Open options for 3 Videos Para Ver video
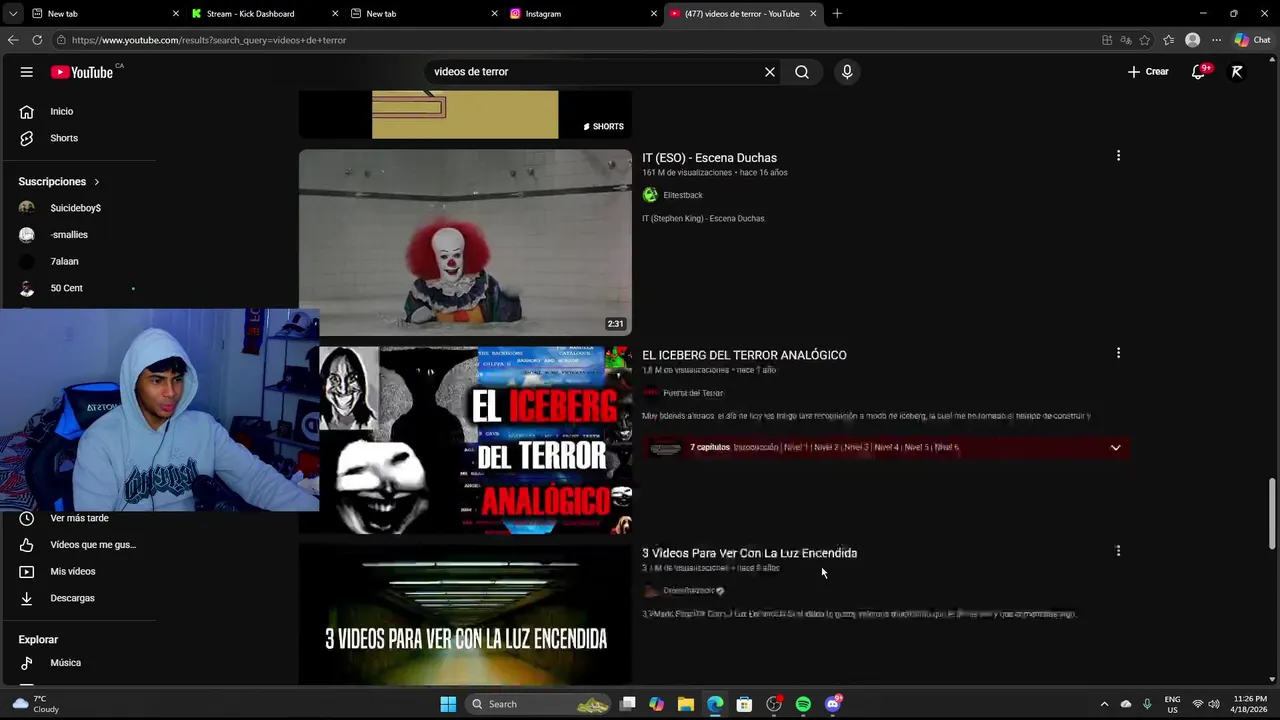The height and width of the screenshot is (720, 1280). coord(1118,551)
